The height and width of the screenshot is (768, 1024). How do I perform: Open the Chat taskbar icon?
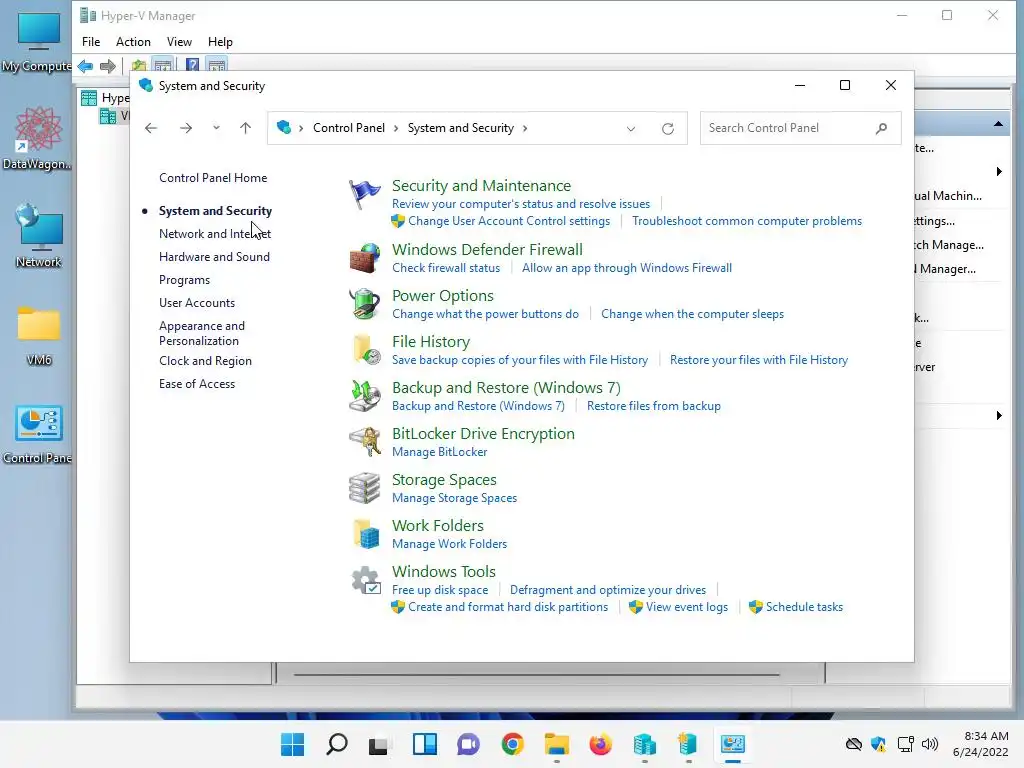[x=468, y=744]
